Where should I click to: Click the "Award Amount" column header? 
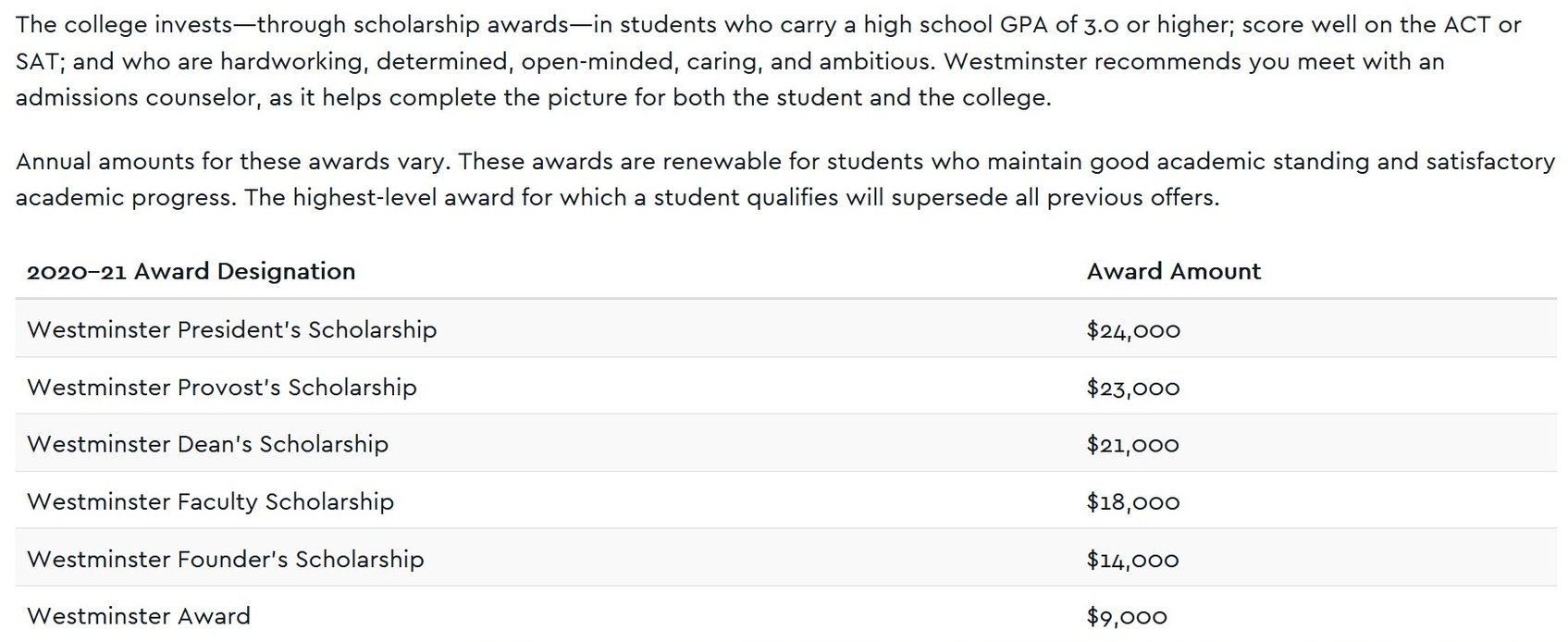[1173, 271]
